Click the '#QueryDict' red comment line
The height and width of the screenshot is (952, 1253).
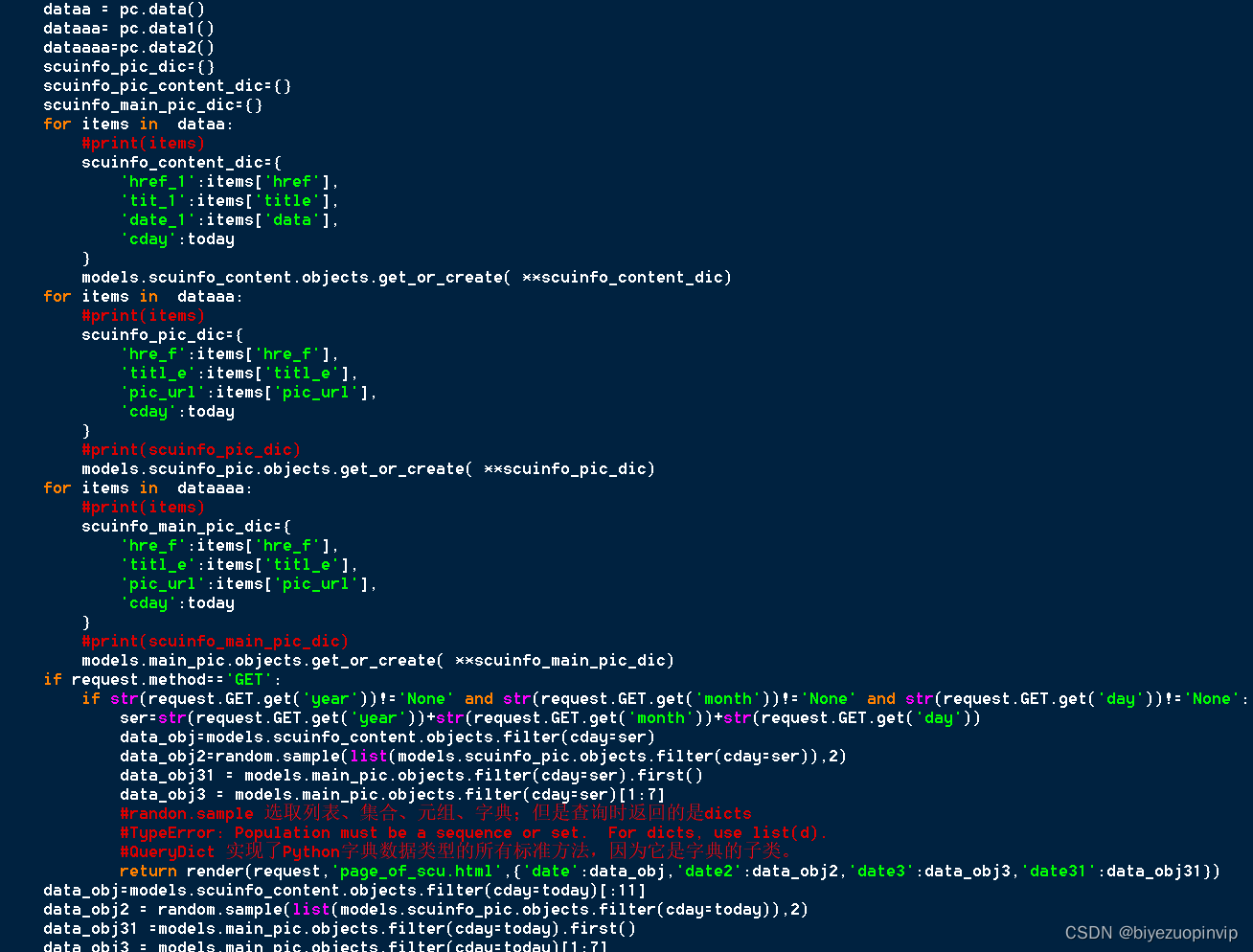[x=457, y=852]
